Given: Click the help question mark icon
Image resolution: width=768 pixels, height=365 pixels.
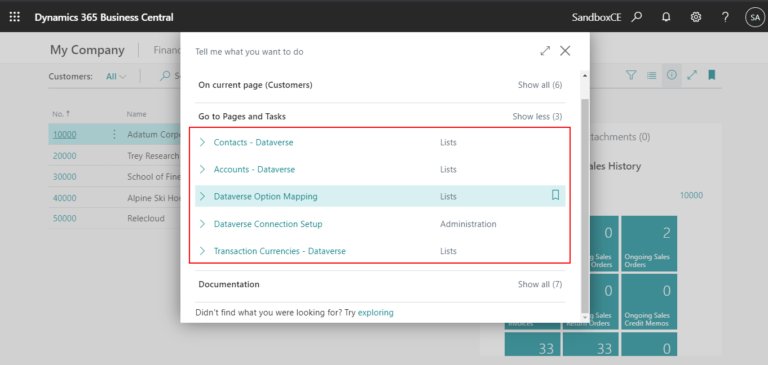Looking at the screenshot, I should tap(725, 17).
